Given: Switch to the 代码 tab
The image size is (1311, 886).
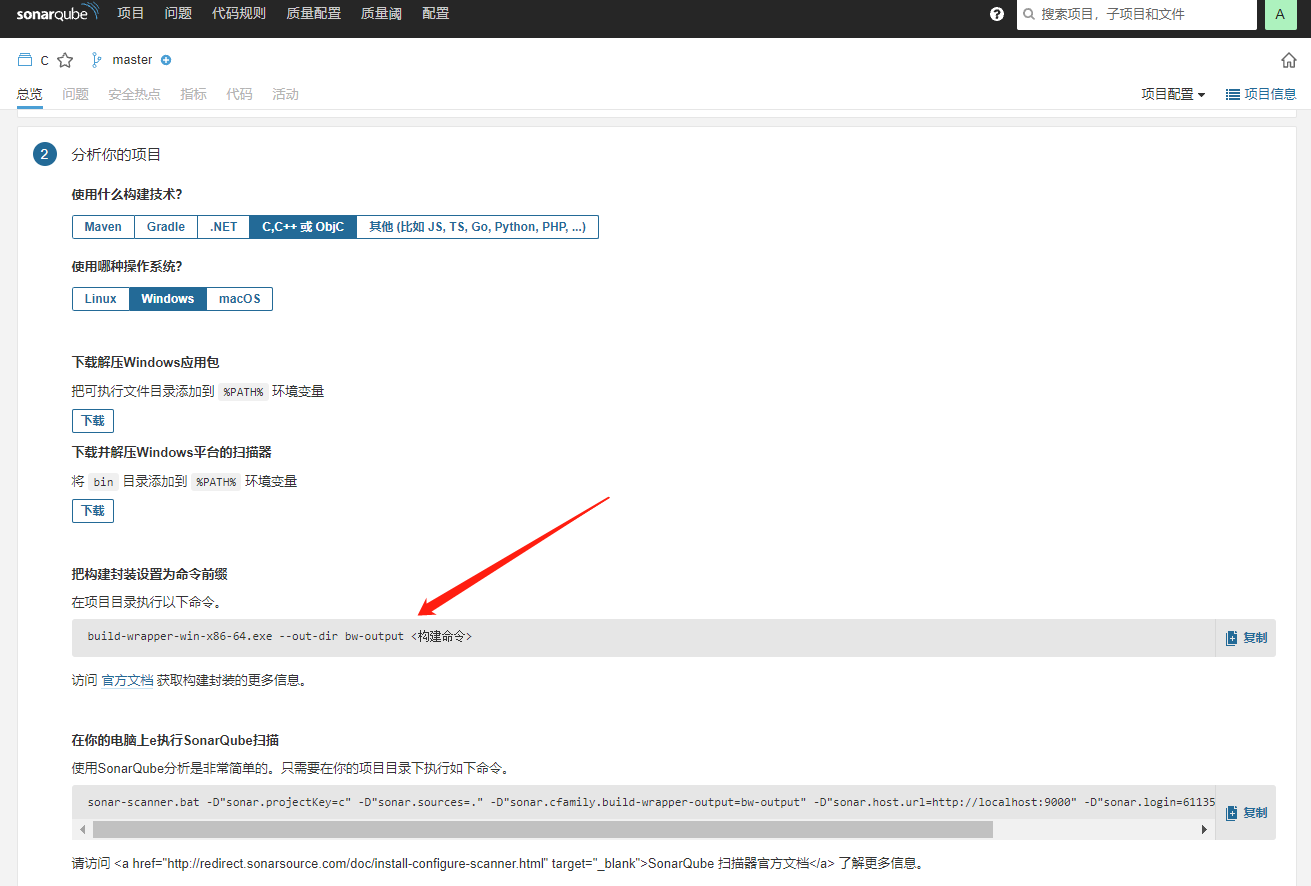Looking at the screenshot, I should click(239, 94).
